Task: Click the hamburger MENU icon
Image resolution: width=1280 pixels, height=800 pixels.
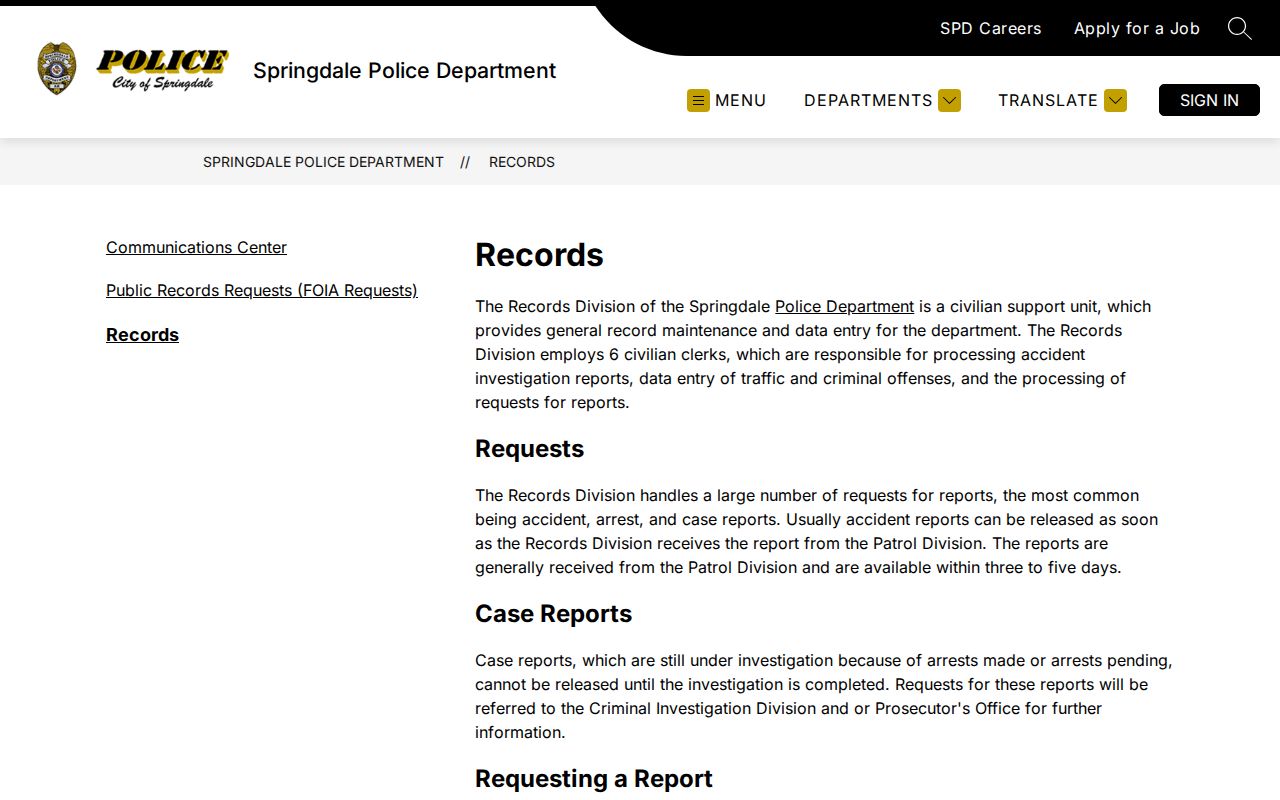Action: tap(698, 100)
